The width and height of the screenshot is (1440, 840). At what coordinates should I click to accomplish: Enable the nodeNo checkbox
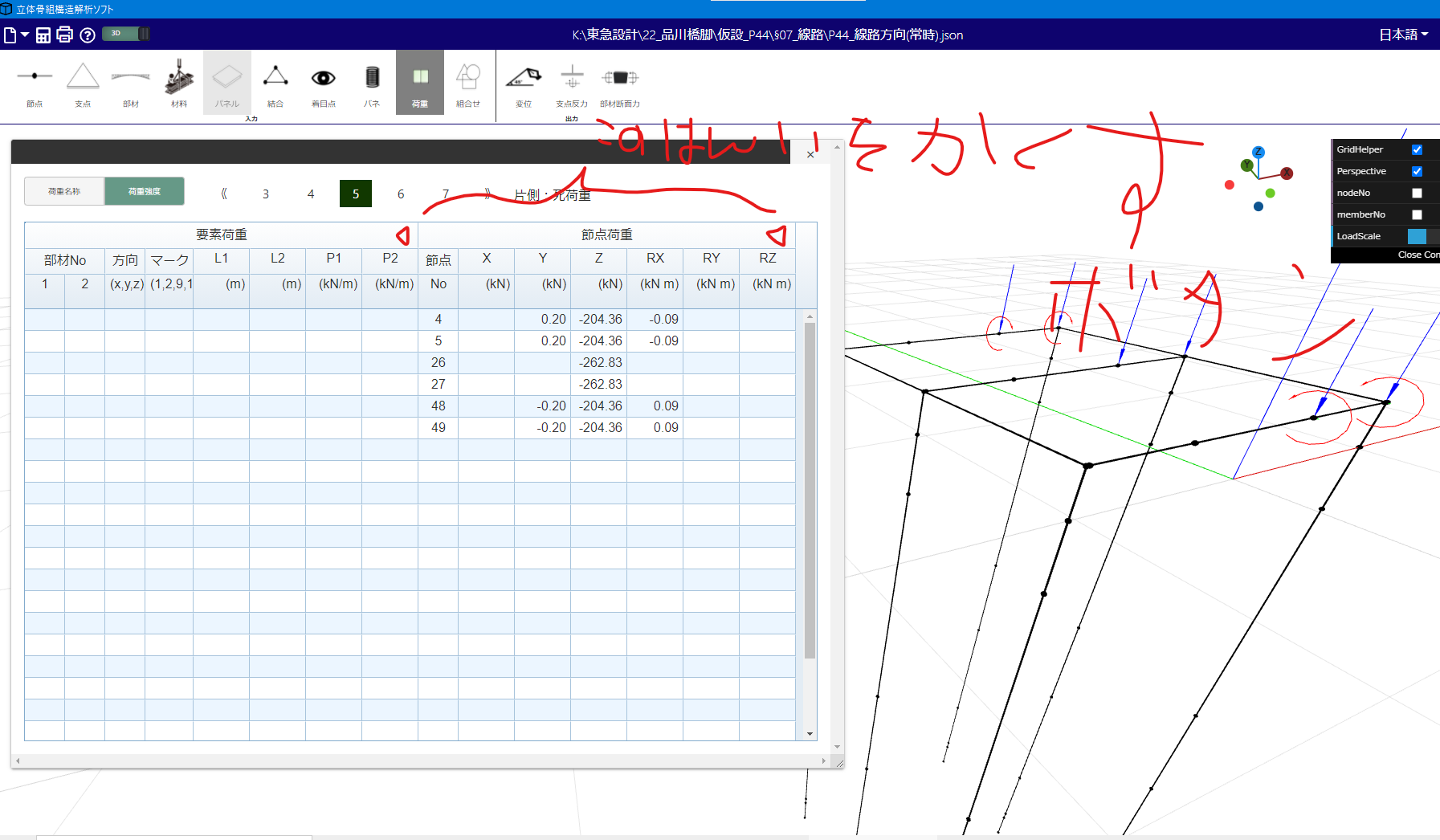pyautogui.click(x=1417, y=193)
